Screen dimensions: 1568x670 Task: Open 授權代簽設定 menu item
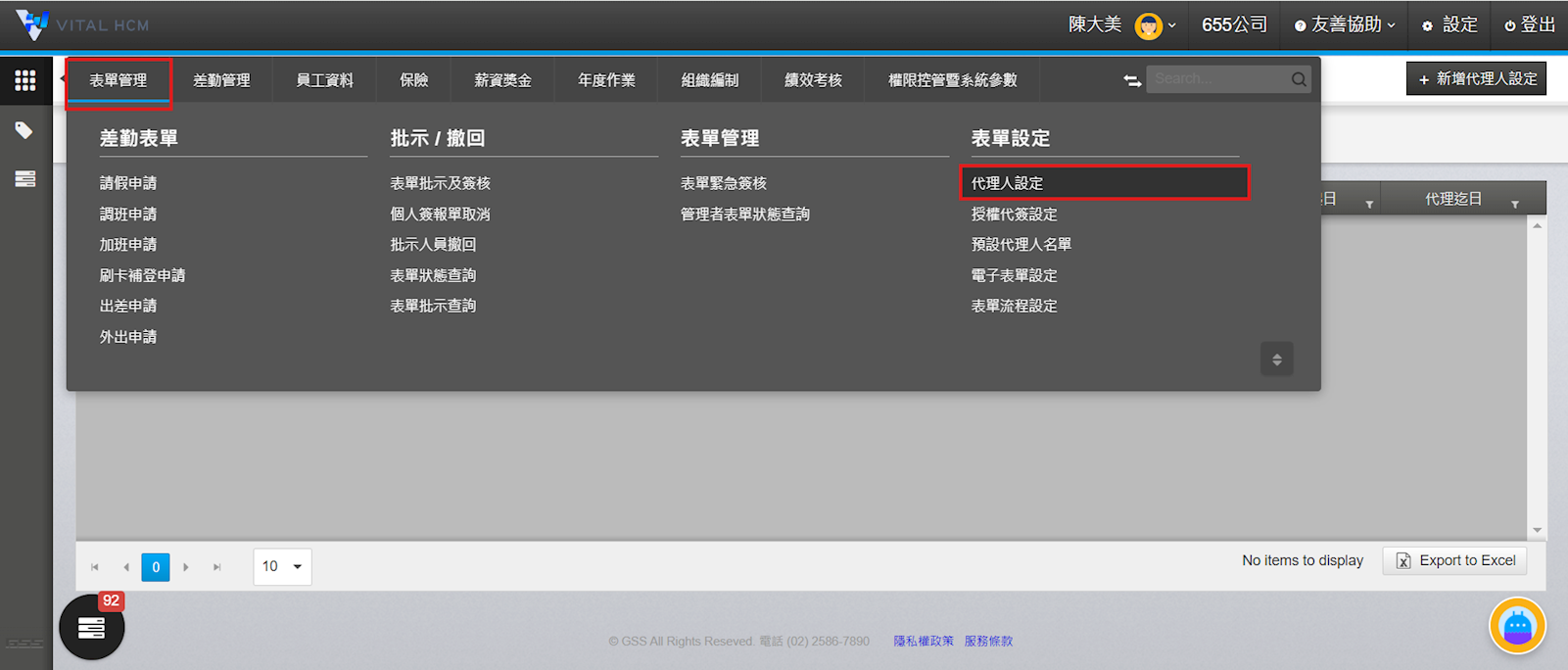(x=1014, y=214)
